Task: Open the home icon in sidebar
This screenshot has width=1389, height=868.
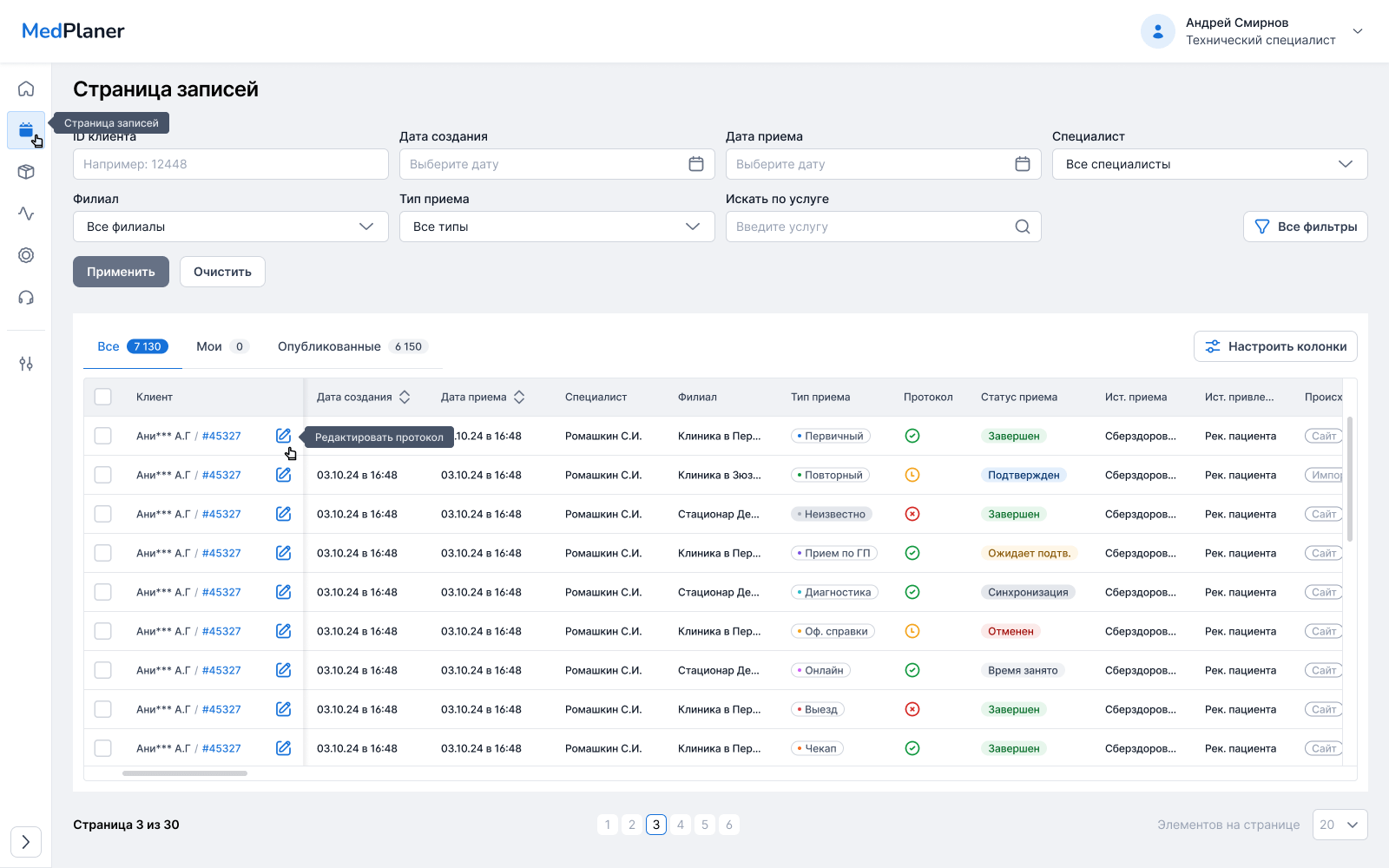Action: [26, 89]
